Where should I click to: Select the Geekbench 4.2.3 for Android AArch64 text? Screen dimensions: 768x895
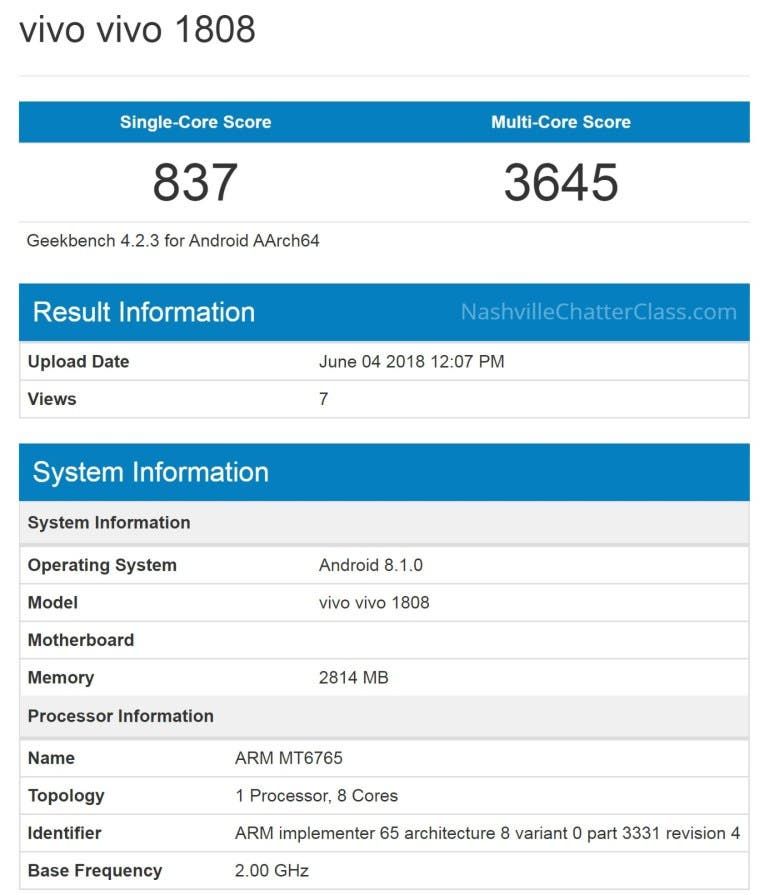click(x=173, y=241)
